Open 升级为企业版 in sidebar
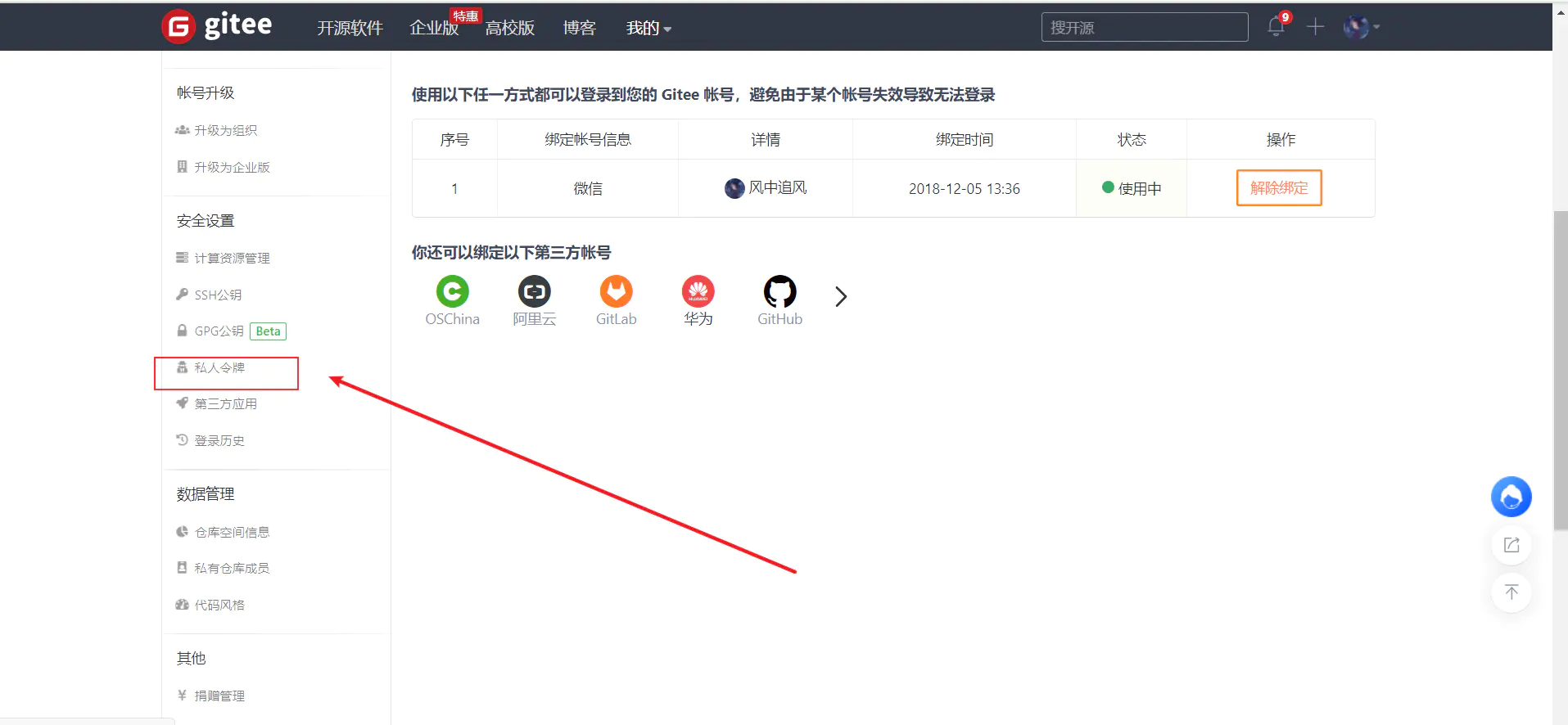1568x725 pixels. (x=224, y=167)
